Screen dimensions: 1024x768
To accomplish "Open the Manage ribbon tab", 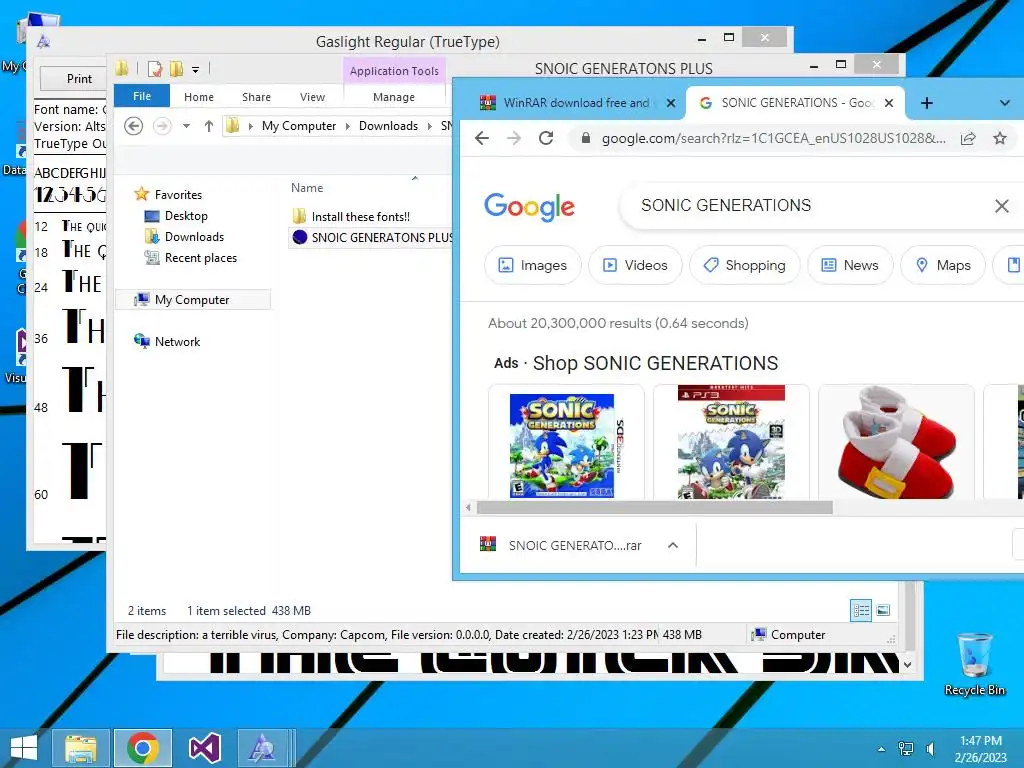I will pos(394,97).
